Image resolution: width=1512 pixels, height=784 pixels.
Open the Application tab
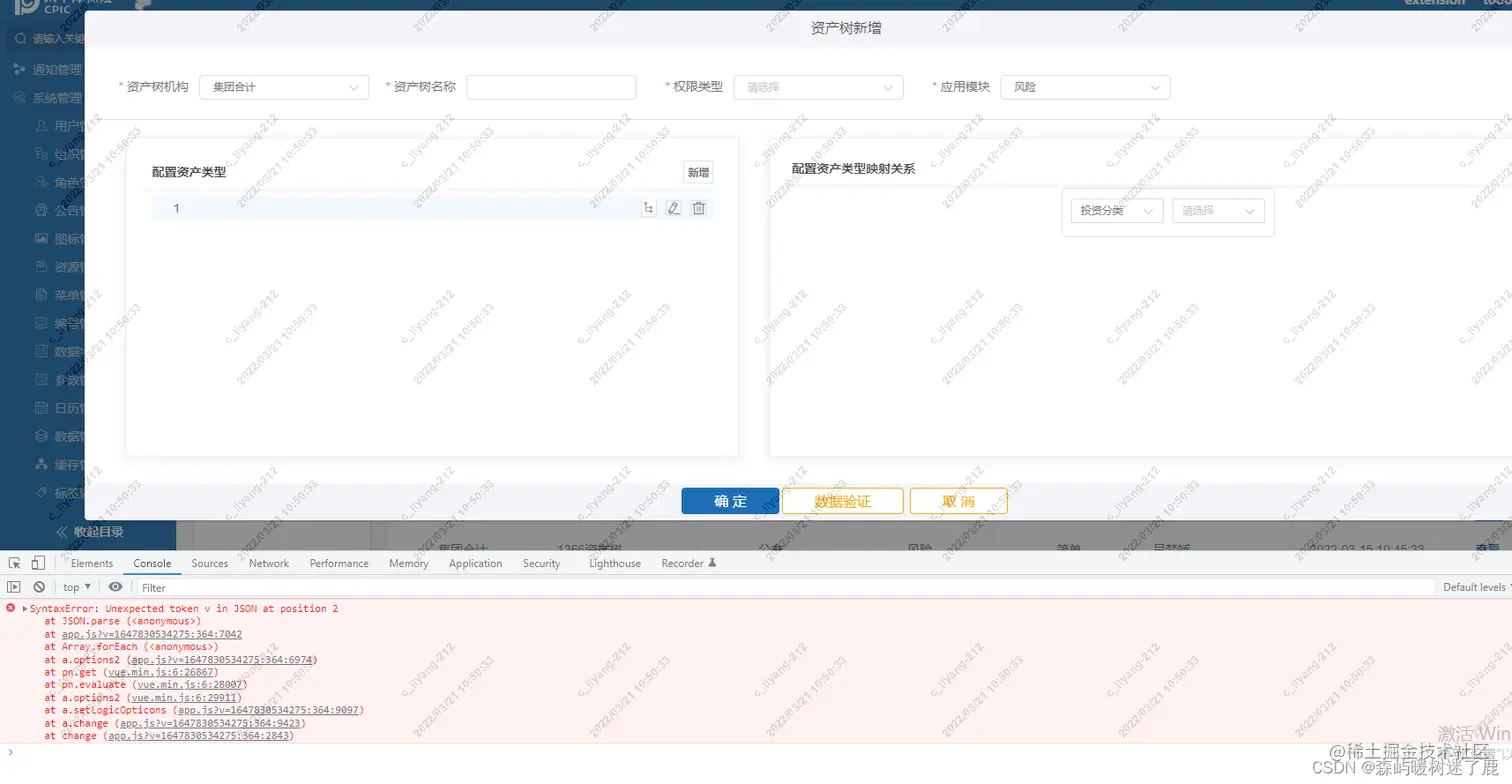coord(475,563)
